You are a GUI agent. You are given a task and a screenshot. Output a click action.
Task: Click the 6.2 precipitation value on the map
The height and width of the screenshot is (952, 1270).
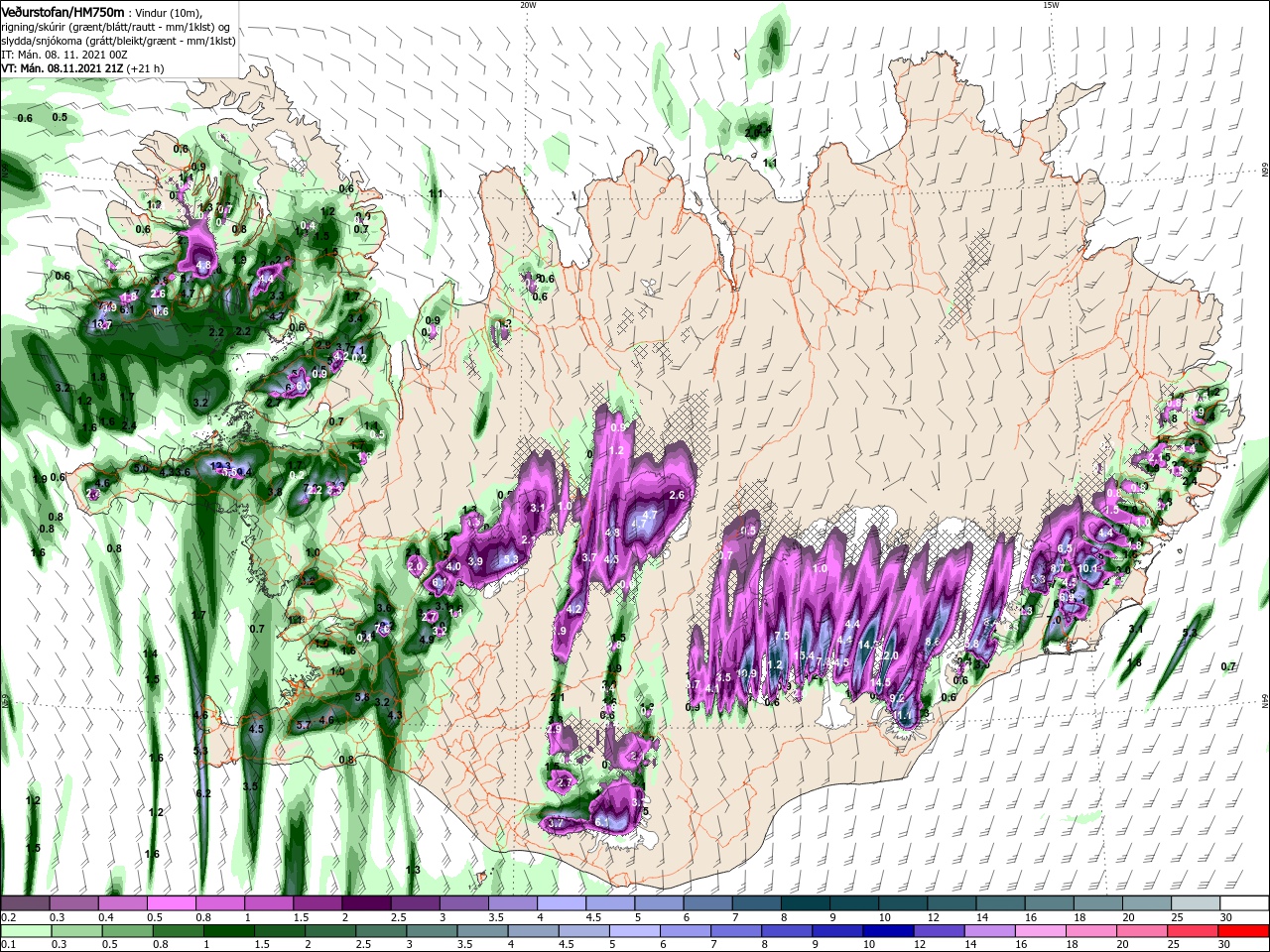(203, 794)
